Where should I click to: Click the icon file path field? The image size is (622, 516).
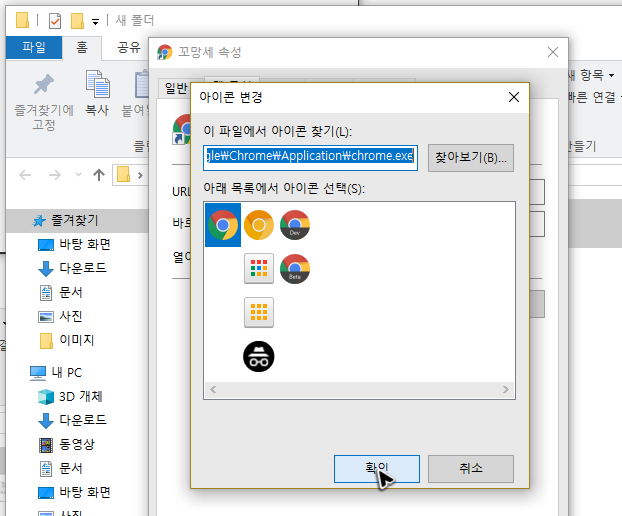[x=310, y=158]
